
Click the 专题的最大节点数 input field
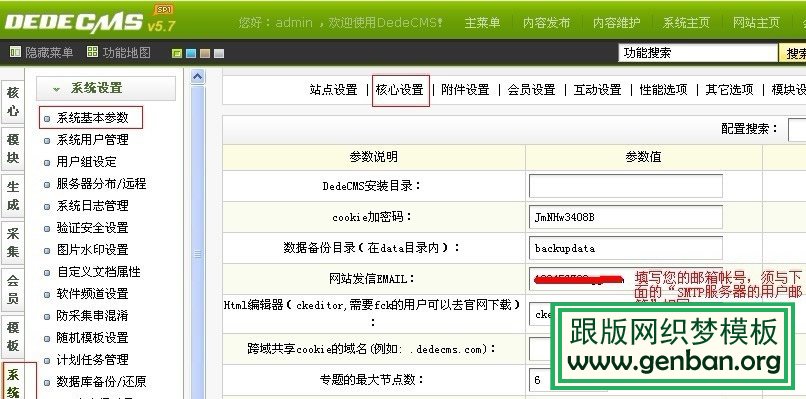pos(541,380)
